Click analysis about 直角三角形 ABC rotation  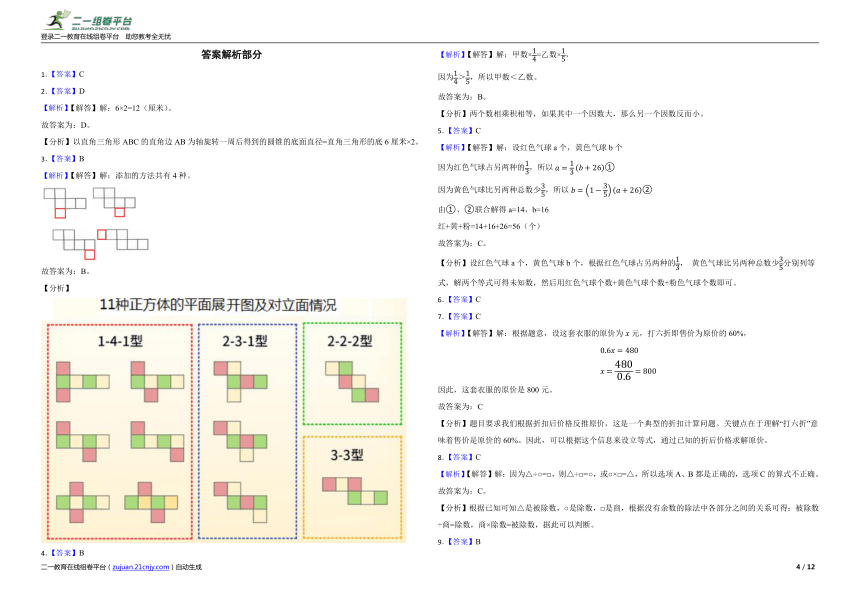(231, 142)
